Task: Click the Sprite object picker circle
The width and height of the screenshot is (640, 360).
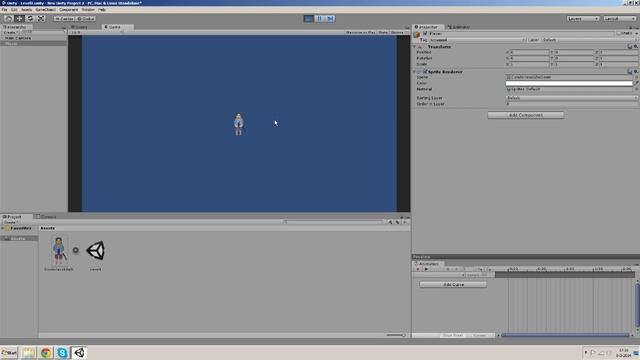Action: tap(636, 77)
